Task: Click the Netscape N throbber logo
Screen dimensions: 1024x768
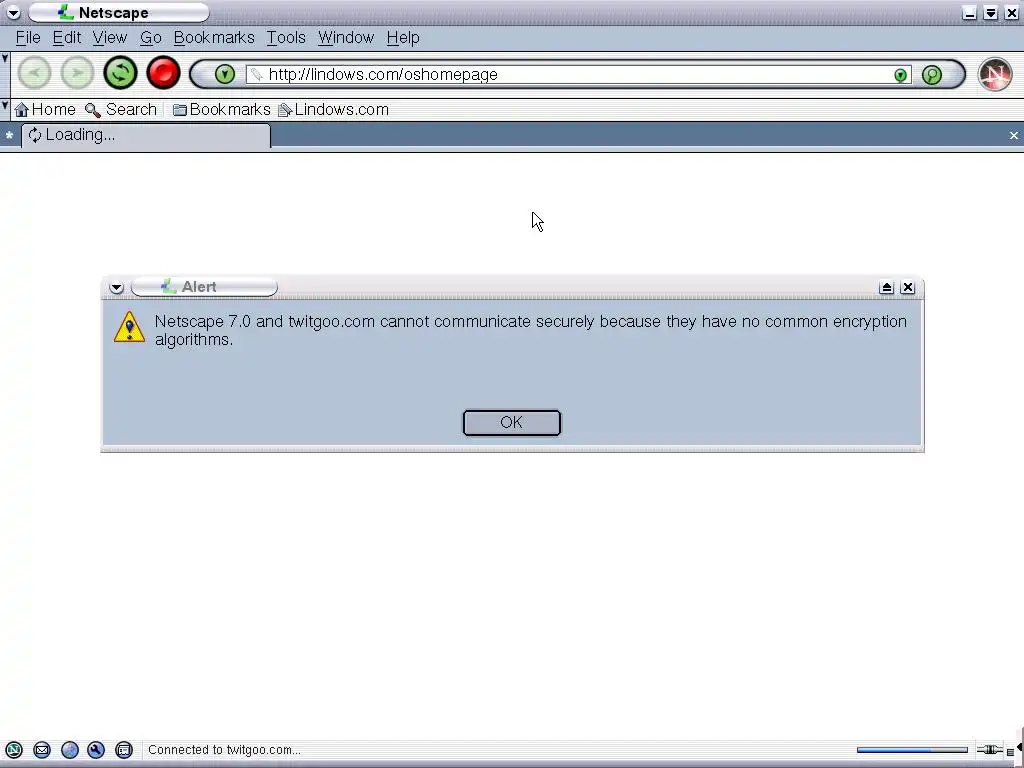Action: pyautogui.click(x=995, y=74)
